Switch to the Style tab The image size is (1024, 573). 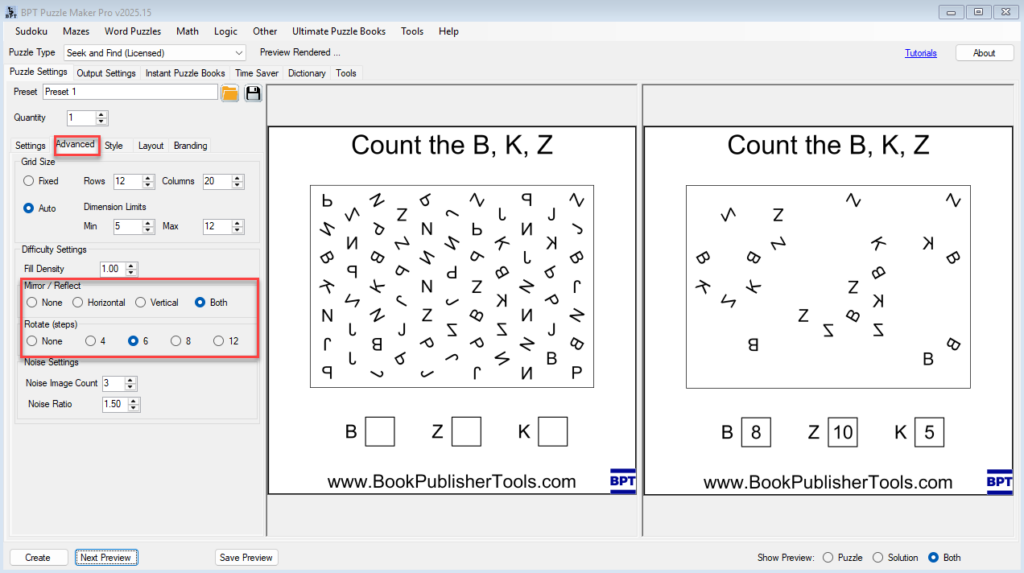tap(114, 146)
